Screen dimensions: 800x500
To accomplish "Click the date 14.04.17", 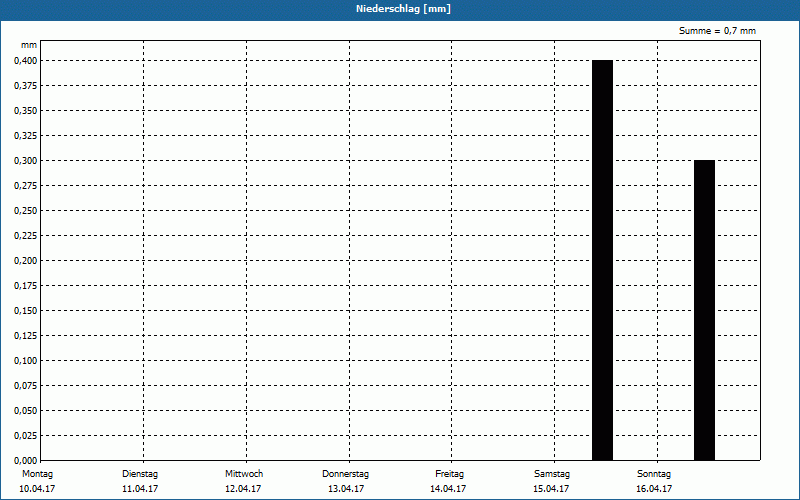I will (x=448, y=489).
